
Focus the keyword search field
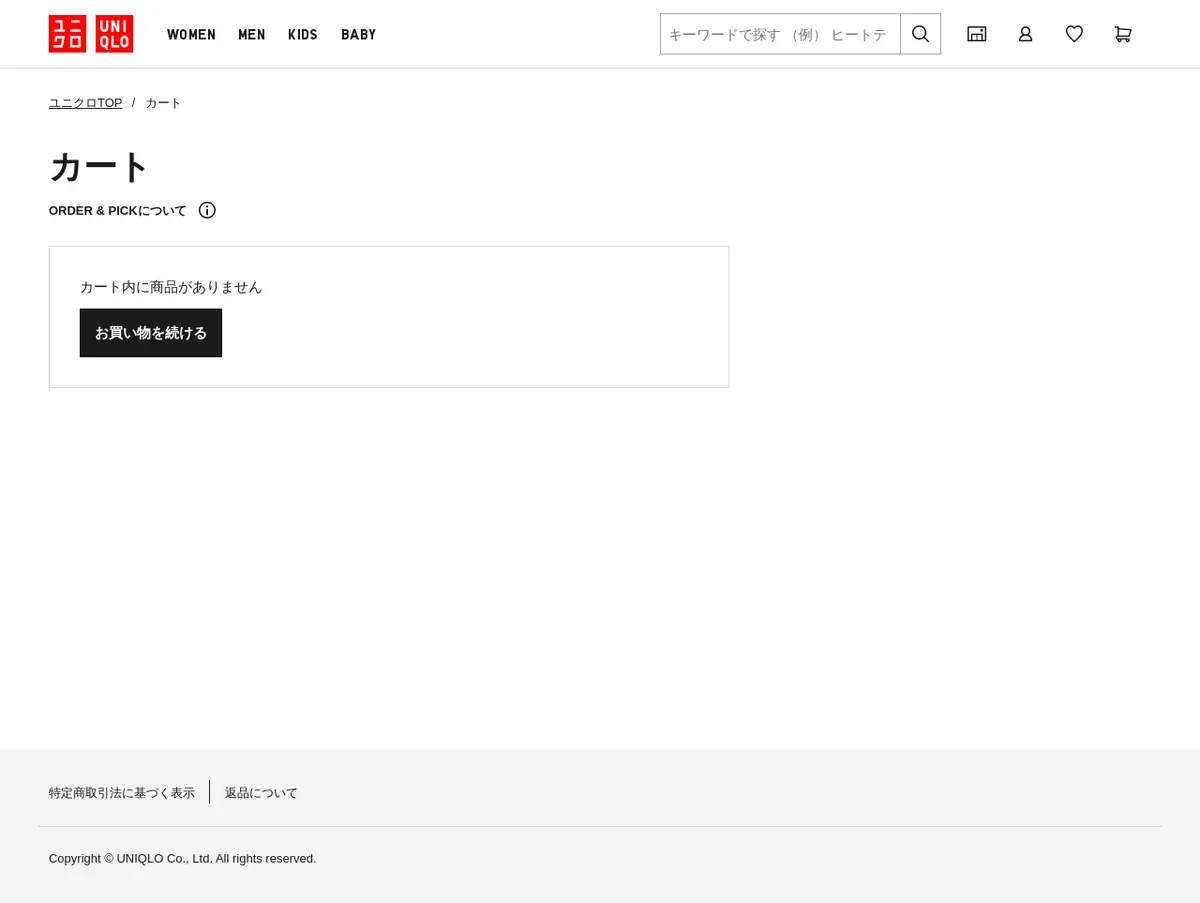tap(780, 34)
